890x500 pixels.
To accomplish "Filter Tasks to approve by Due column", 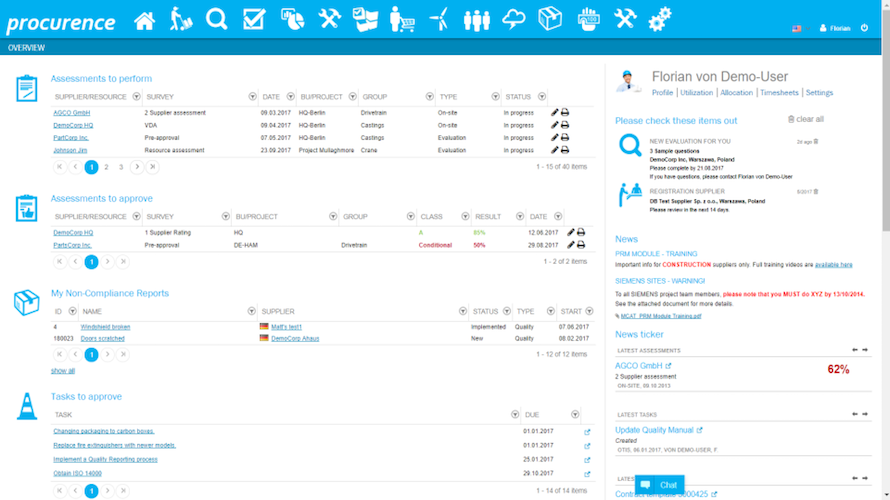I will click(x=575, y=414).
